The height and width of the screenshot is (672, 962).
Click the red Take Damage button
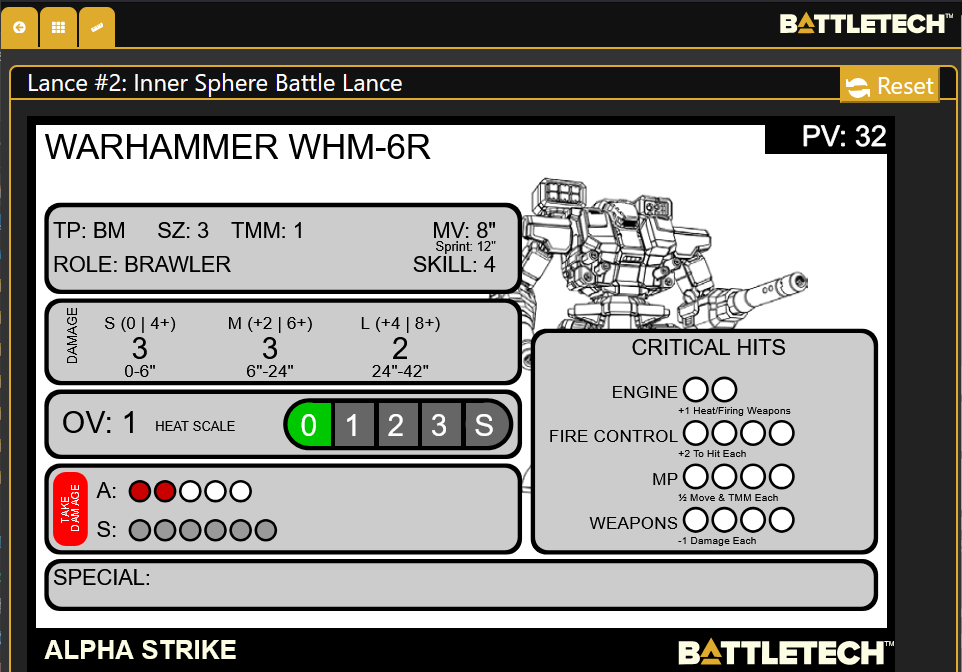[x=71, y=509]
